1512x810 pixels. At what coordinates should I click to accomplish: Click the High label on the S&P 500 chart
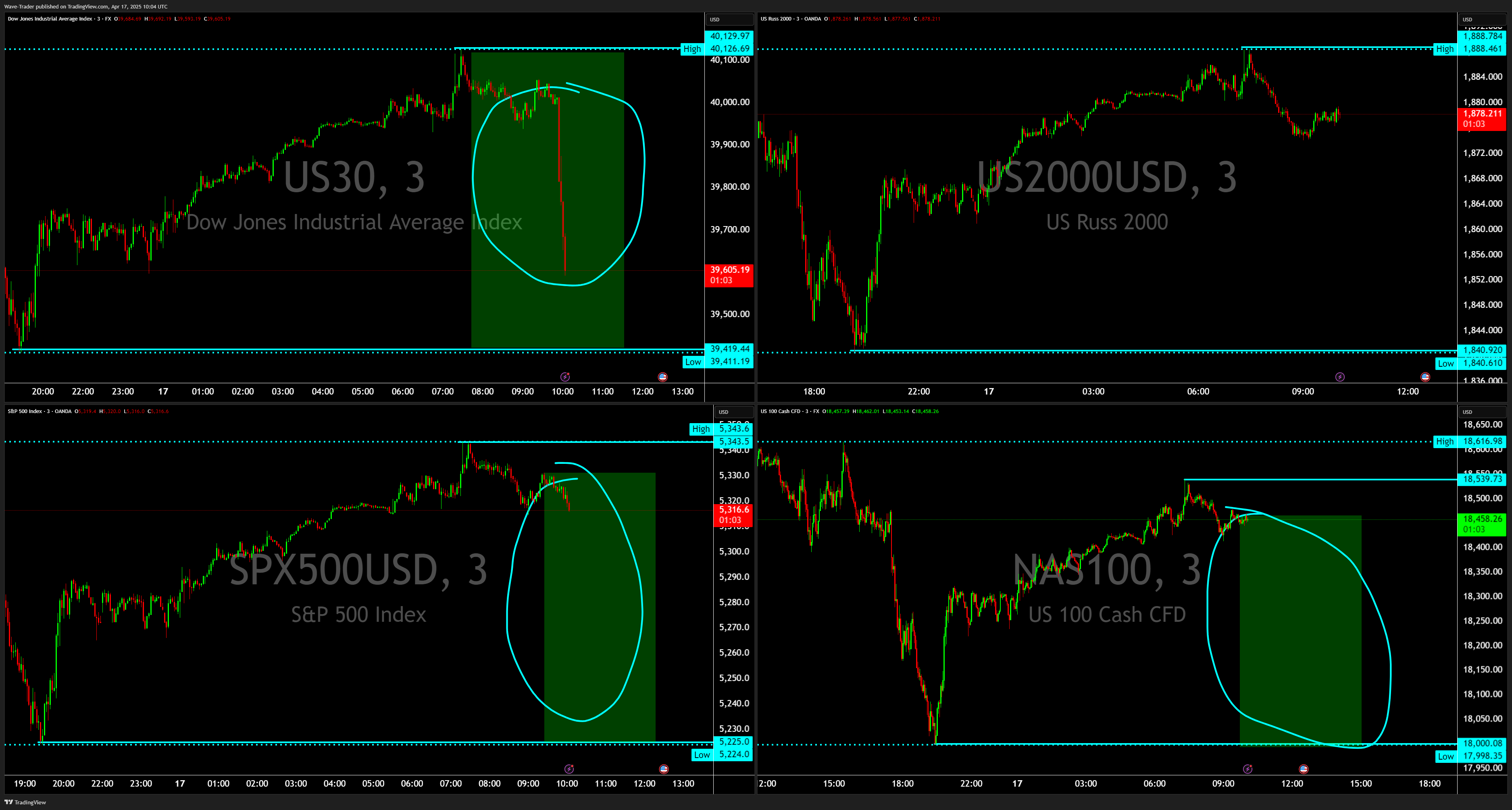702,429
